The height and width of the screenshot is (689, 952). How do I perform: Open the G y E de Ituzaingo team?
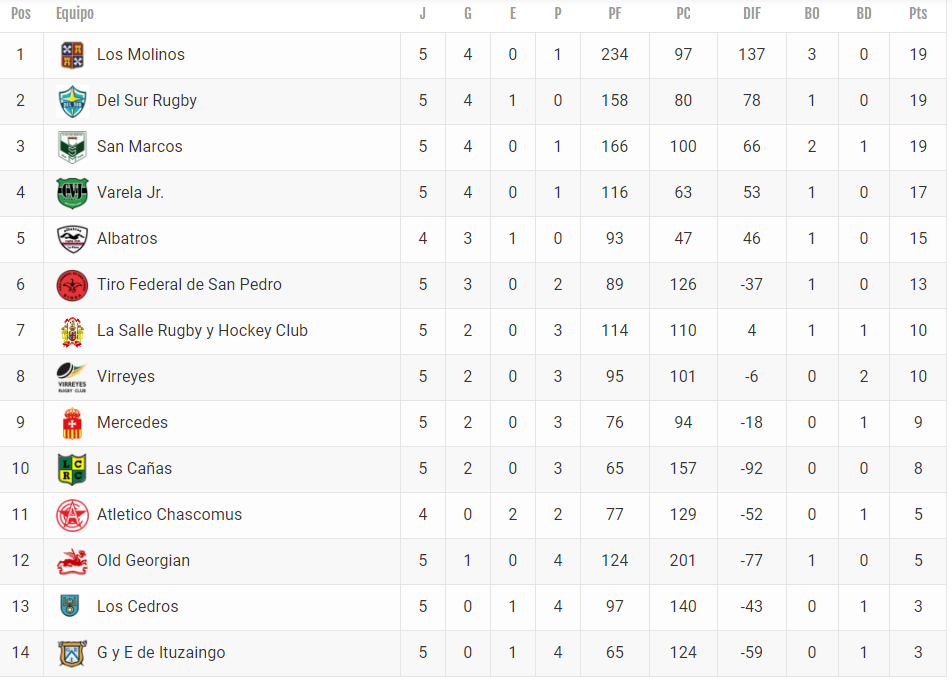161,653
